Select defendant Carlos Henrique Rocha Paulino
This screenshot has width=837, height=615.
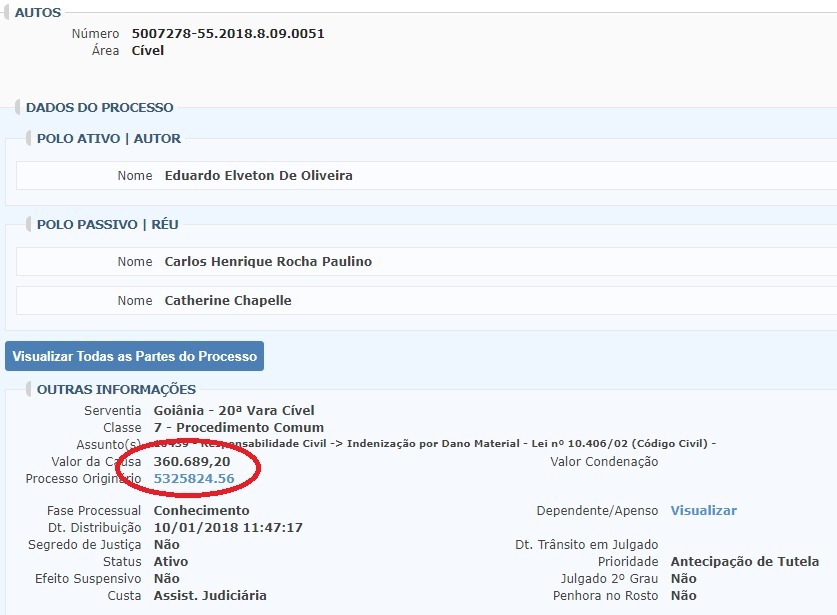268,262
